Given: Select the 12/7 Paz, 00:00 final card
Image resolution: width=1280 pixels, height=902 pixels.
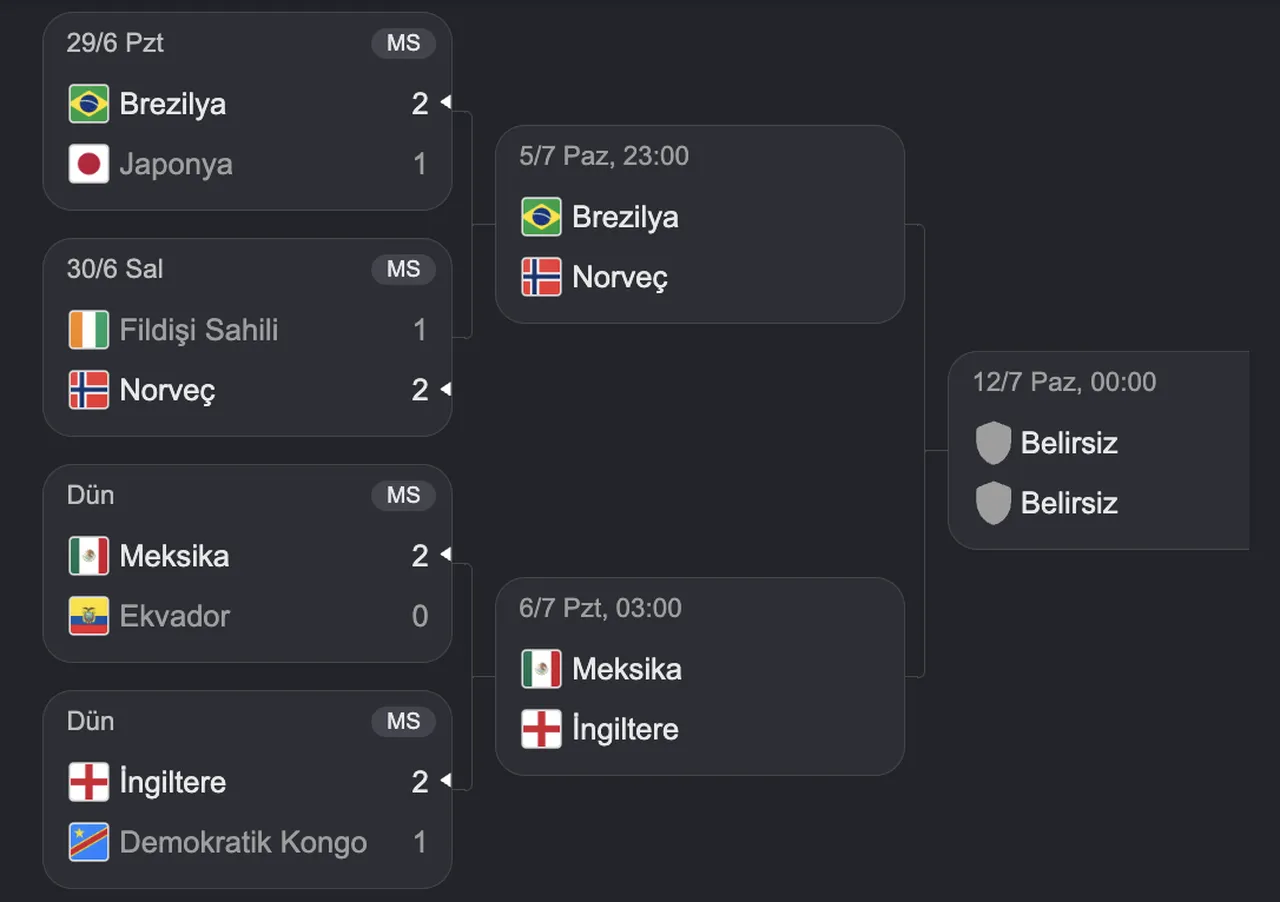Looking at the screenshot, I should point(1099,450).
